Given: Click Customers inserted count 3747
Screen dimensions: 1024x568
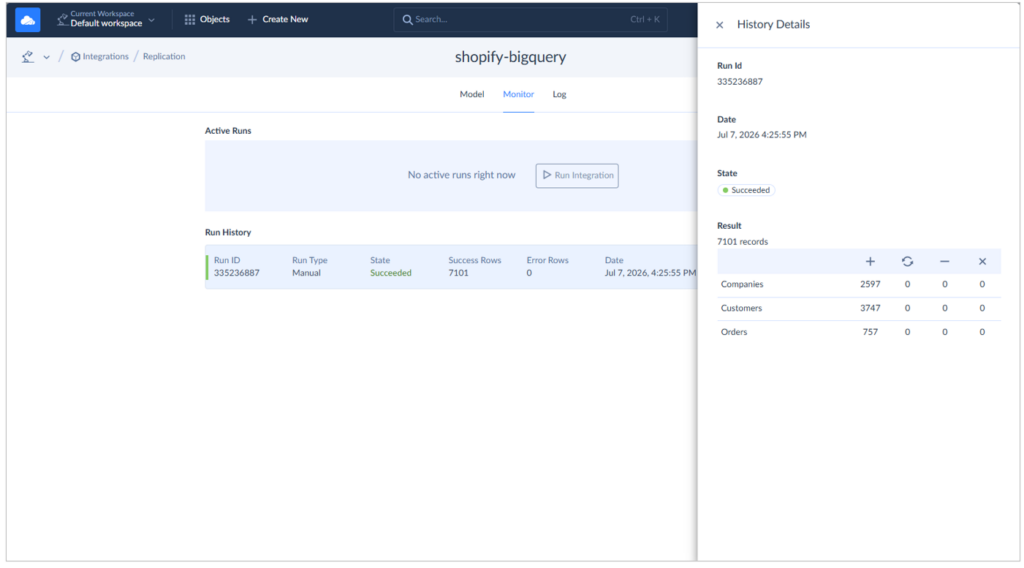Looking at the screenshot, I should point(870,308).
